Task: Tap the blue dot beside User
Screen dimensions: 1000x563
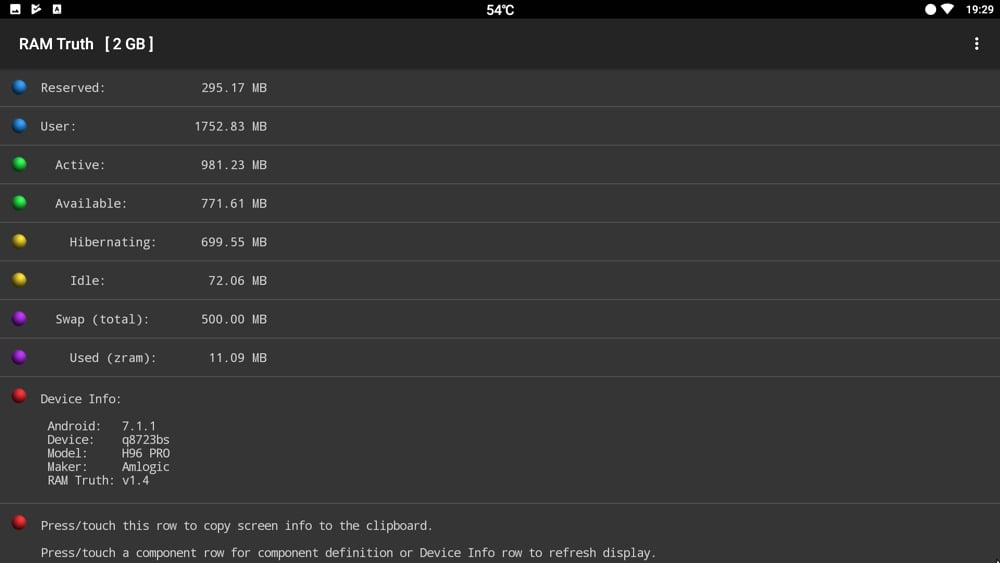Action: [20, 126]
